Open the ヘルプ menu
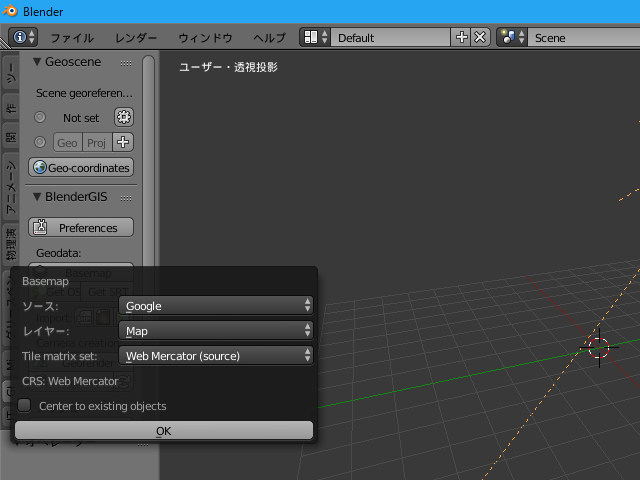 tap(269, 38)
